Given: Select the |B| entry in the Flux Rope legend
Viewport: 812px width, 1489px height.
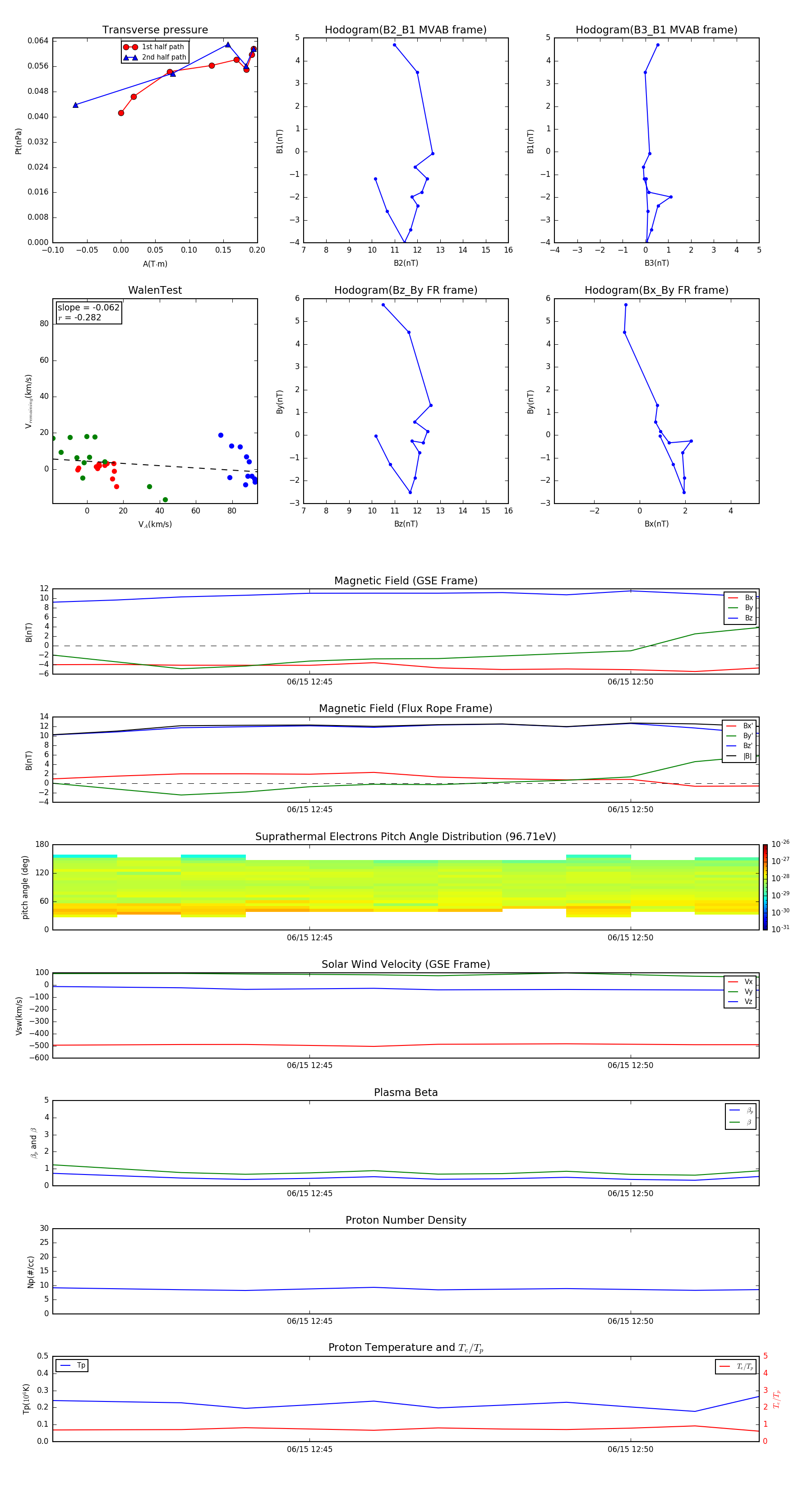Looking at the screenshot, I should click(x=740, y=756).
